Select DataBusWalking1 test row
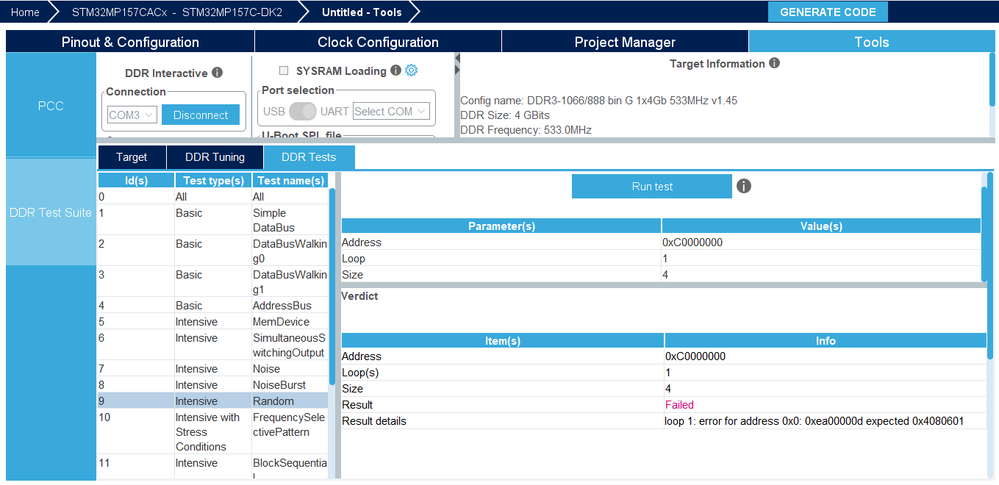 [x=213, y=282]
